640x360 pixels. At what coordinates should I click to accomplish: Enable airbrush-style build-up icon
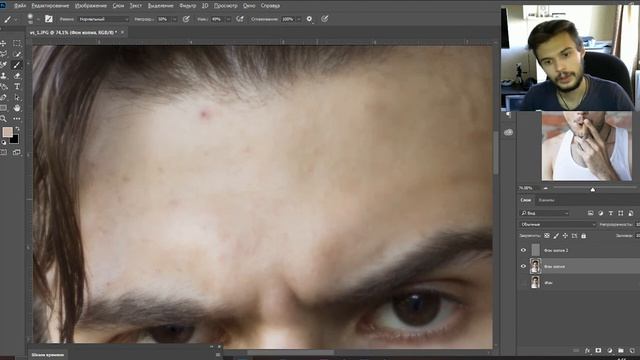240,19
